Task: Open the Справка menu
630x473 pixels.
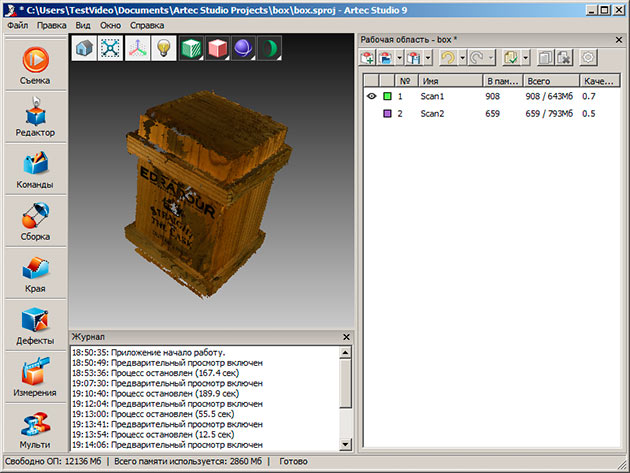Action: click(148, 23)
